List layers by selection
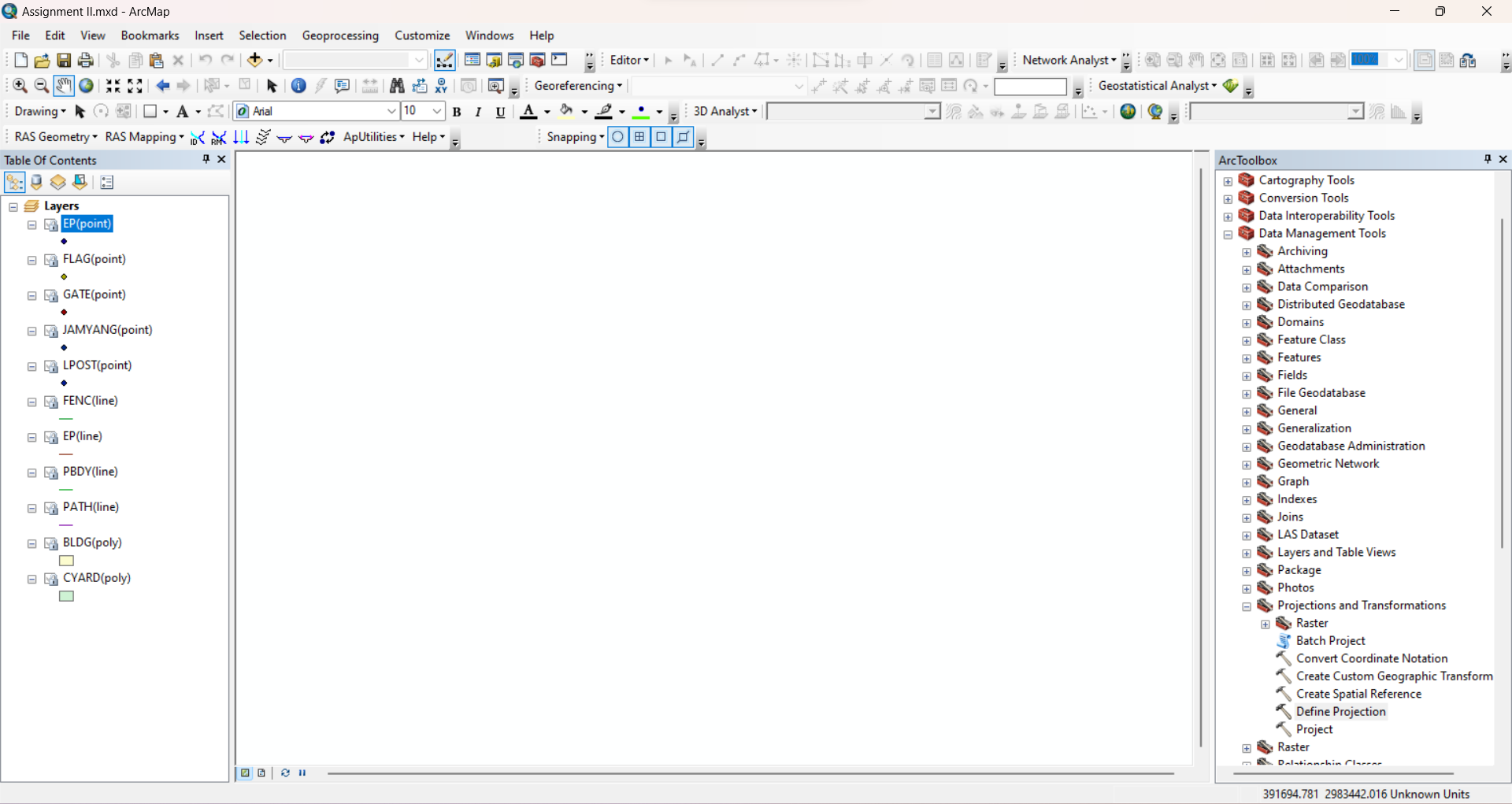 pos(80,183)
